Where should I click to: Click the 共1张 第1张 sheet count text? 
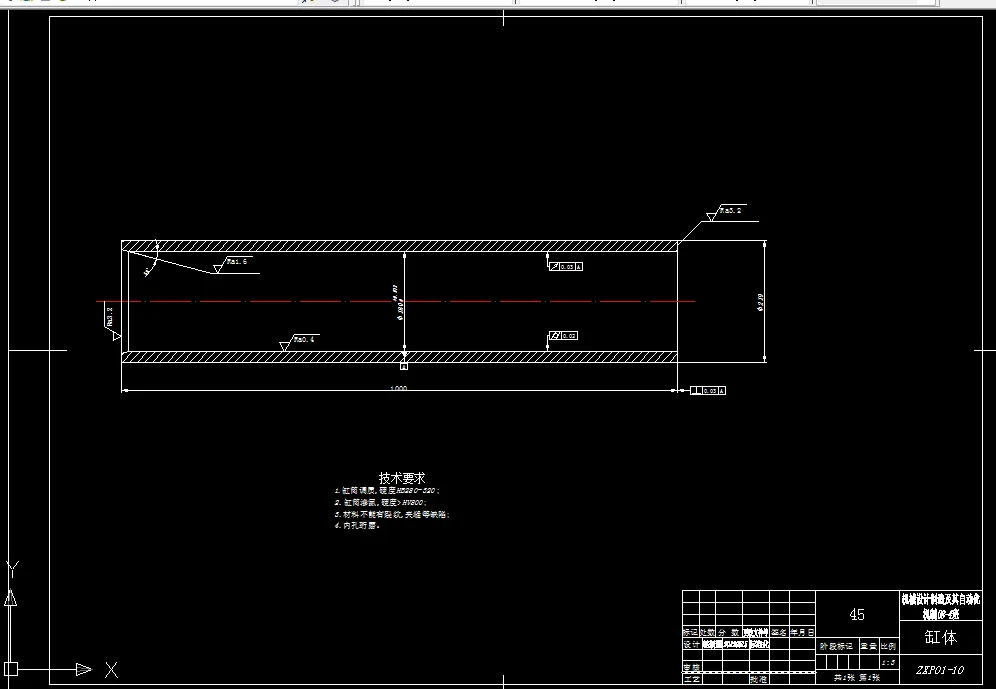coord(857,678)
